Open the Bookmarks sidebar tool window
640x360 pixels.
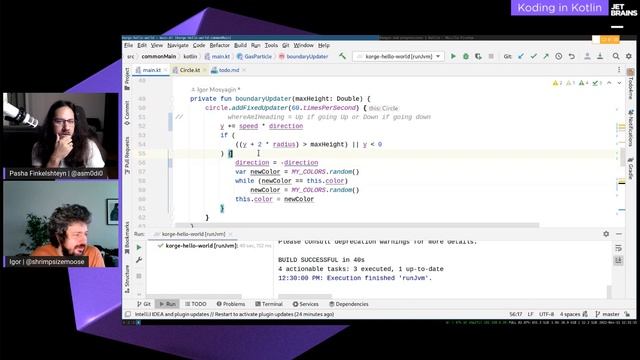127,238
